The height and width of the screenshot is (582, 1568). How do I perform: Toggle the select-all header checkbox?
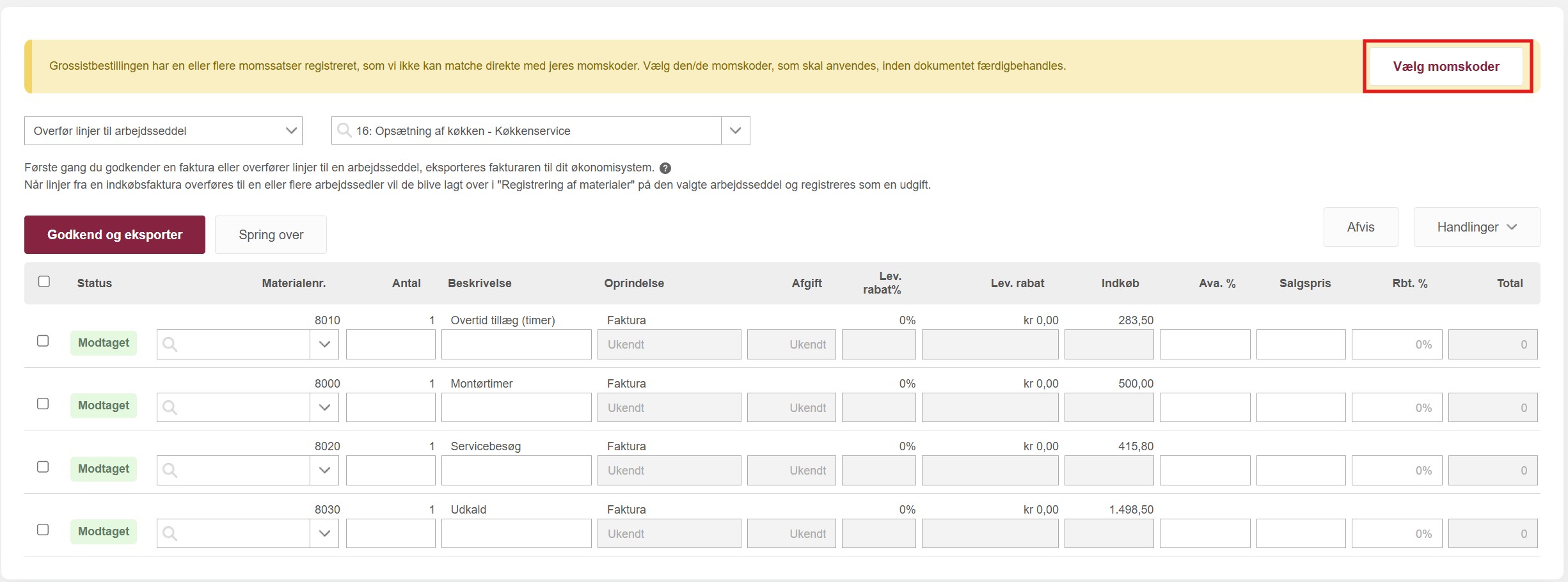coord(44,281)
